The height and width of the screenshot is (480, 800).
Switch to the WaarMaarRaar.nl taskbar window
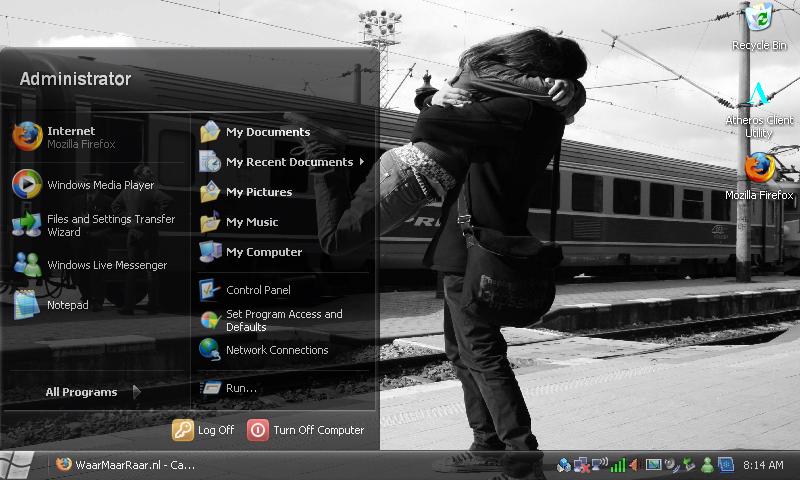tap(125, 465)
